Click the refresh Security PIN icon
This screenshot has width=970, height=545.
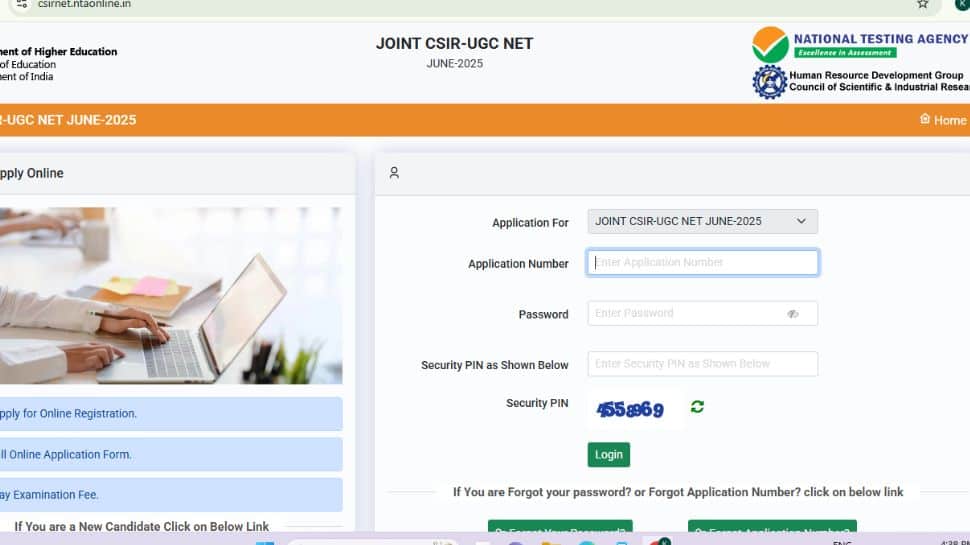(x=697, y=406)
